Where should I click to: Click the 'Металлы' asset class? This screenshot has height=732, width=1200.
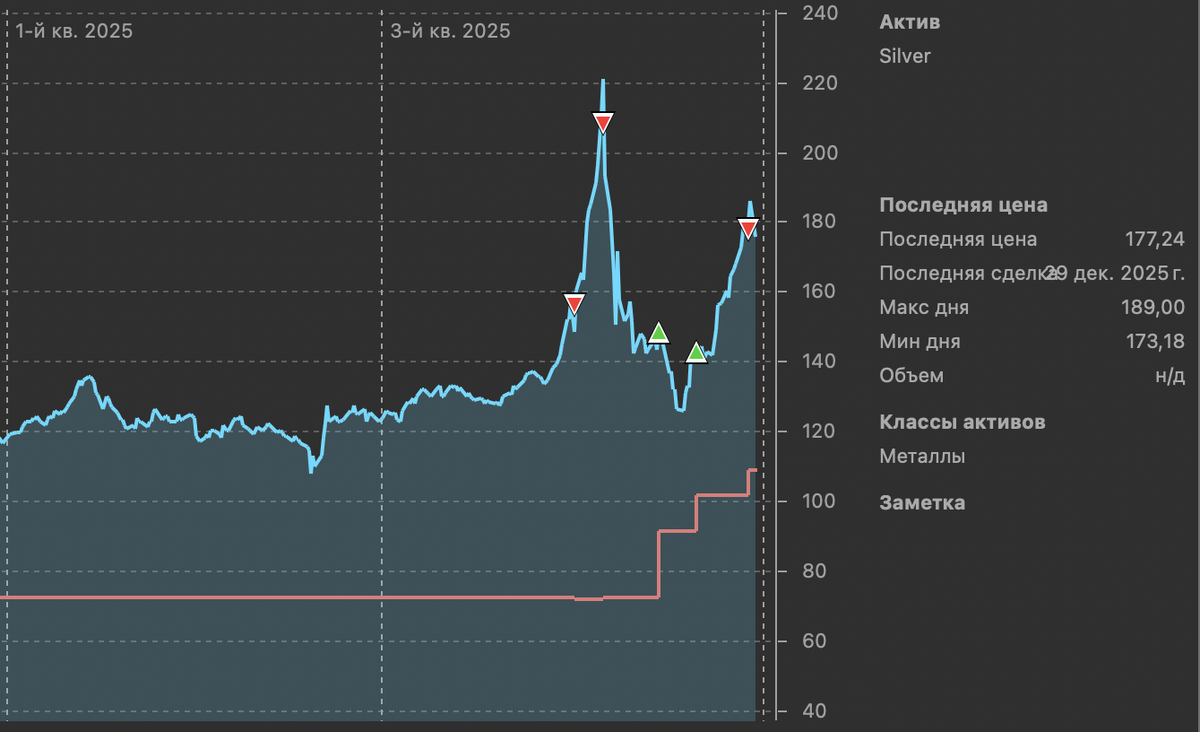tap(922, 456)
